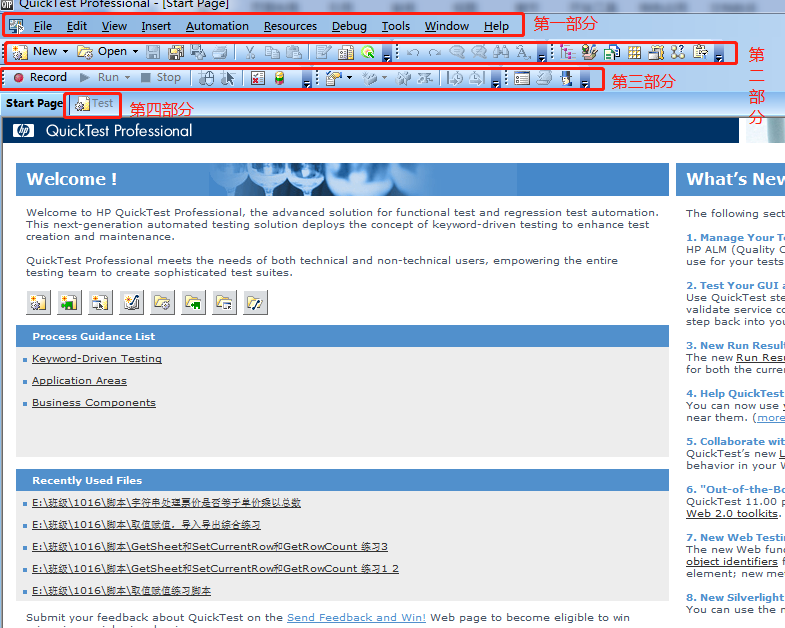
Task: Click the Cut scissors icon
Action: tap(250, 52)
